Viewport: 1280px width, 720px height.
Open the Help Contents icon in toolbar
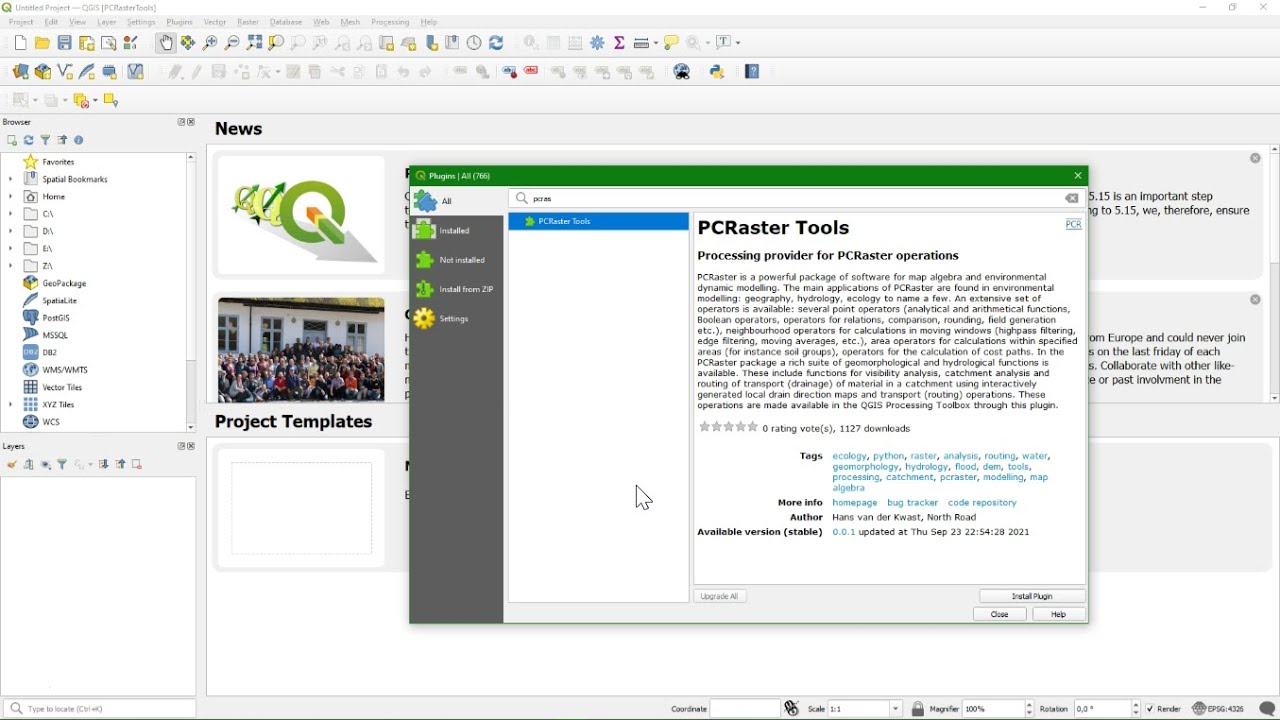coord(753,72)
